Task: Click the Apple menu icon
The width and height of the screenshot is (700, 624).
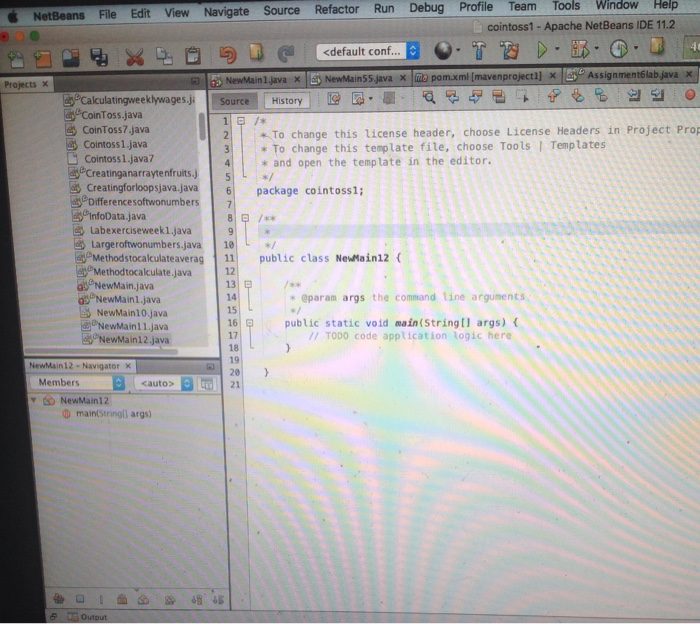Action: (14, 17)
